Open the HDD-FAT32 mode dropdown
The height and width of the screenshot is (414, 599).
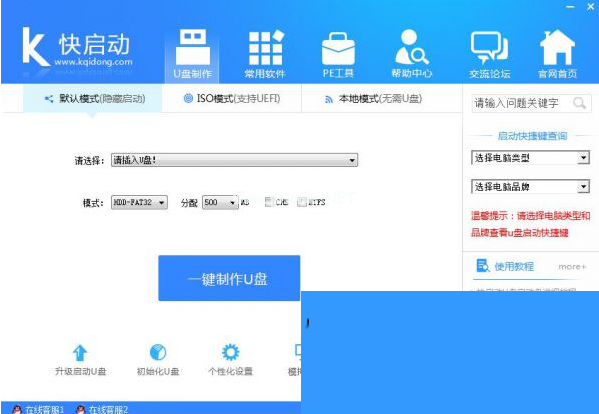click(139, 202)
